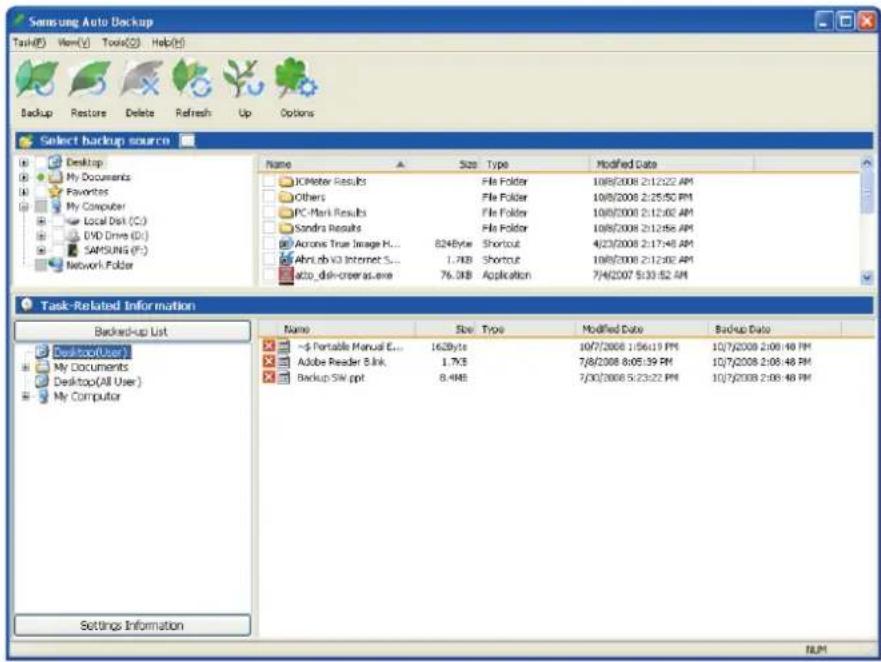Check the box for ICMeter Results folder
The width and height of the screenshot is (881, 662).
(x=270, y=182)
